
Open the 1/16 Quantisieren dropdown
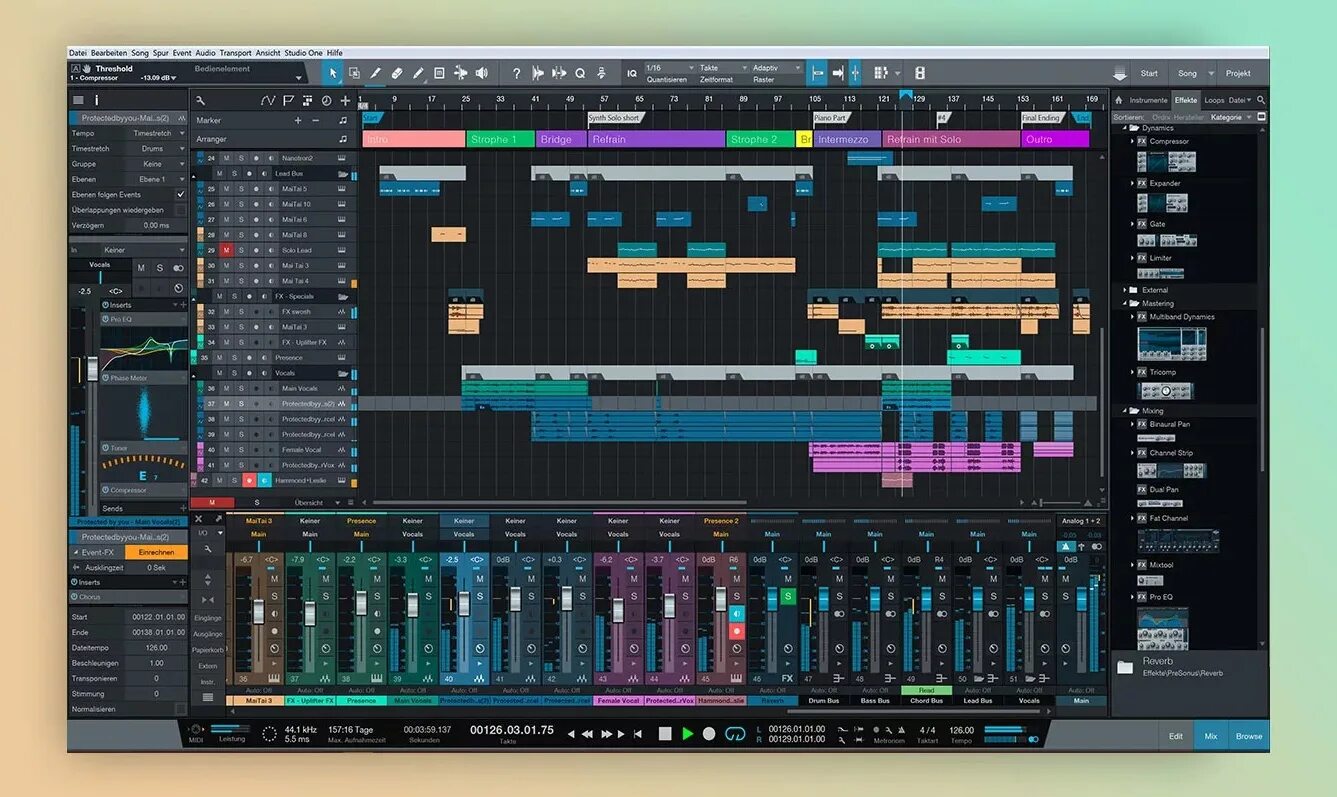pyautogui.click(x=668, y=68)
